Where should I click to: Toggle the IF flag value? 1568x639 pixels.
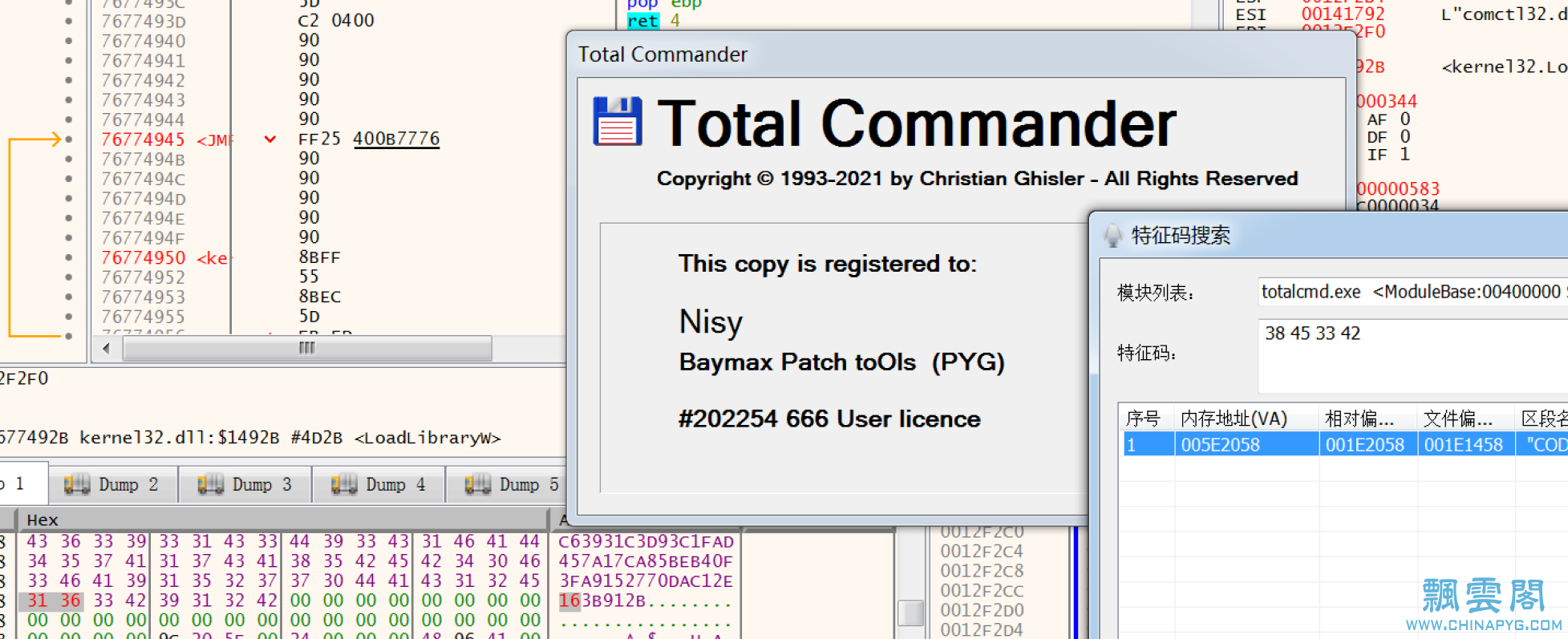(x=1405, y=155)
